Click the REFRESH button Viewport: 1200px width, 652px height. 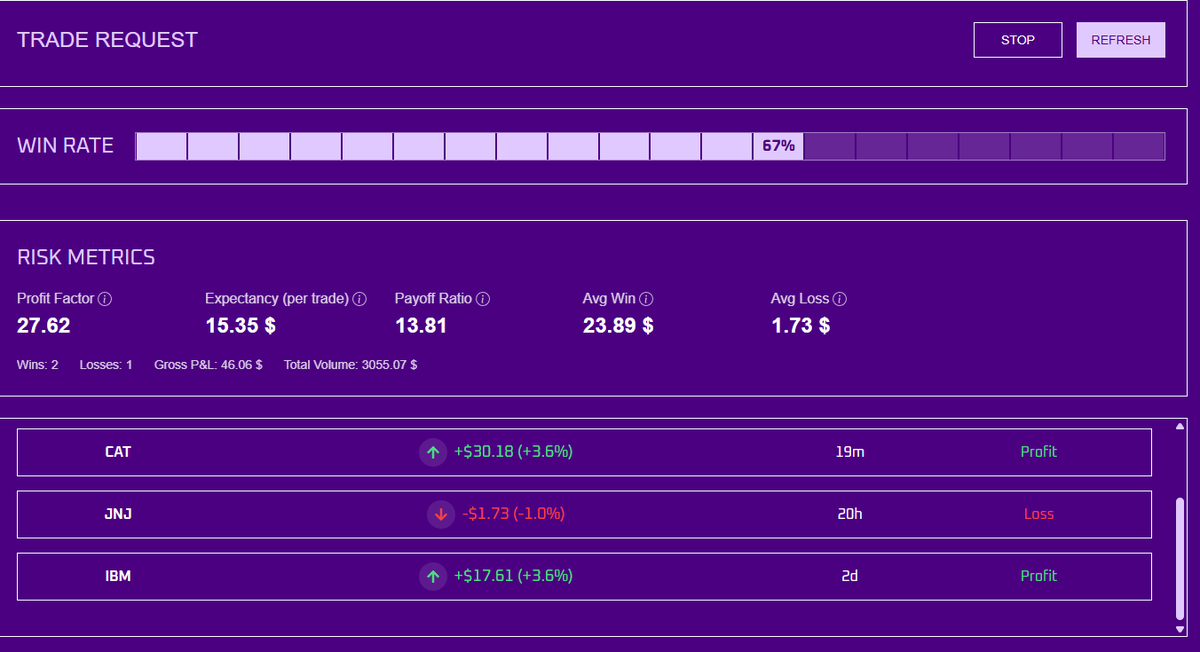(1121, 40)
